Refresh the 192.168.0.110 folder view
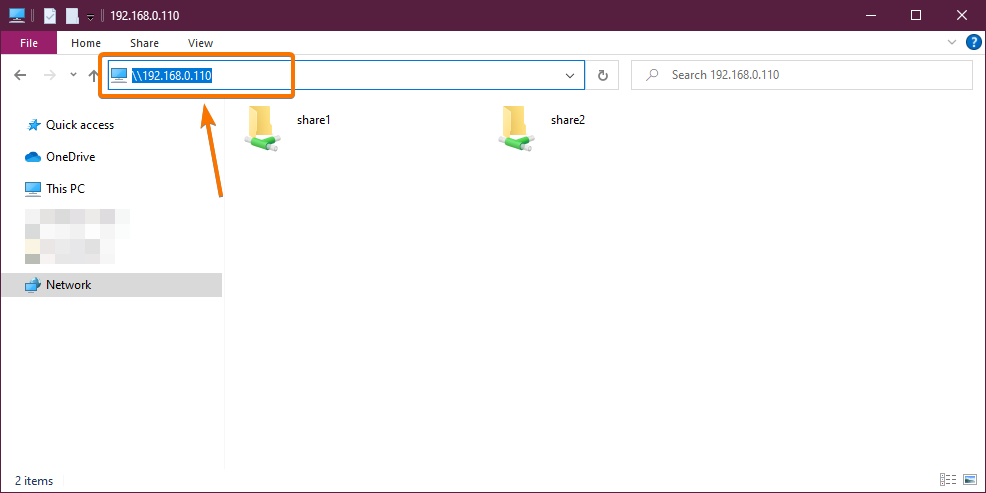 (x=602, y=75)
